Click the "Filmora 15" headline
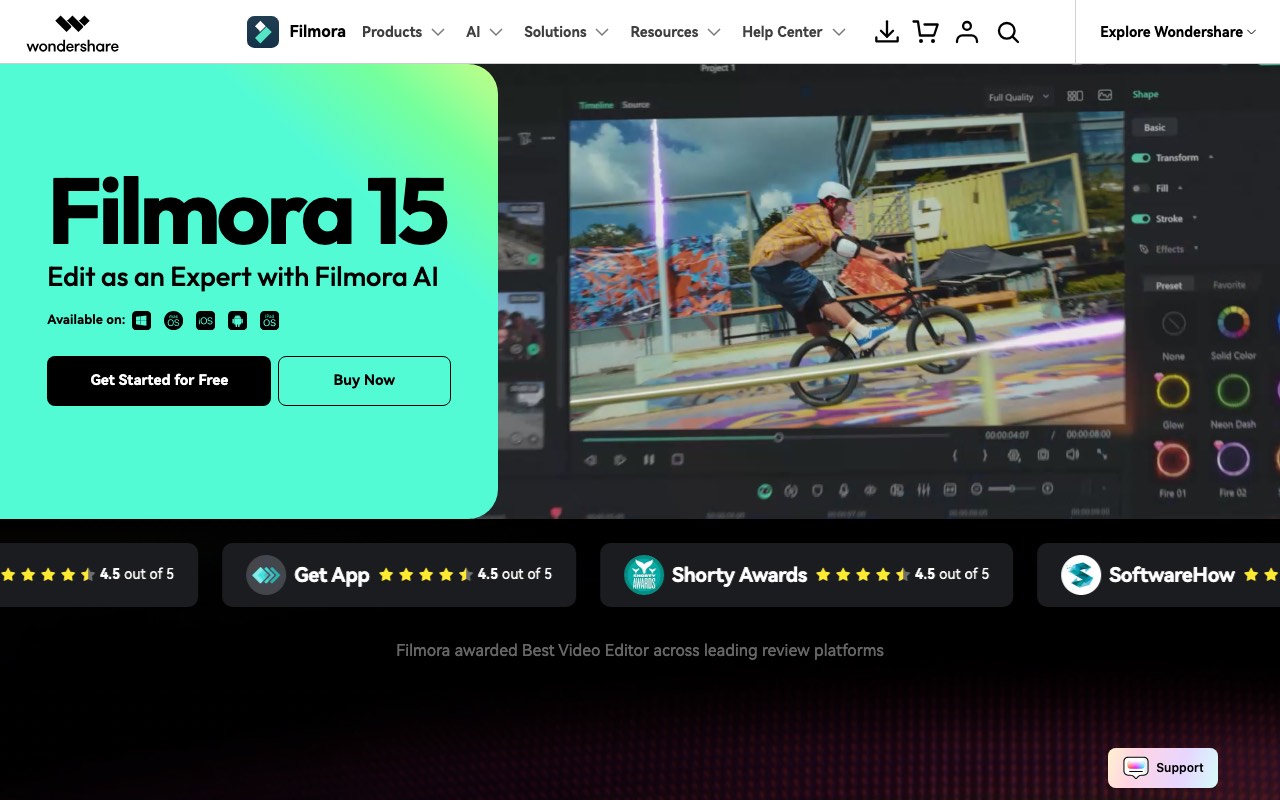 click(x=248, y=211)
